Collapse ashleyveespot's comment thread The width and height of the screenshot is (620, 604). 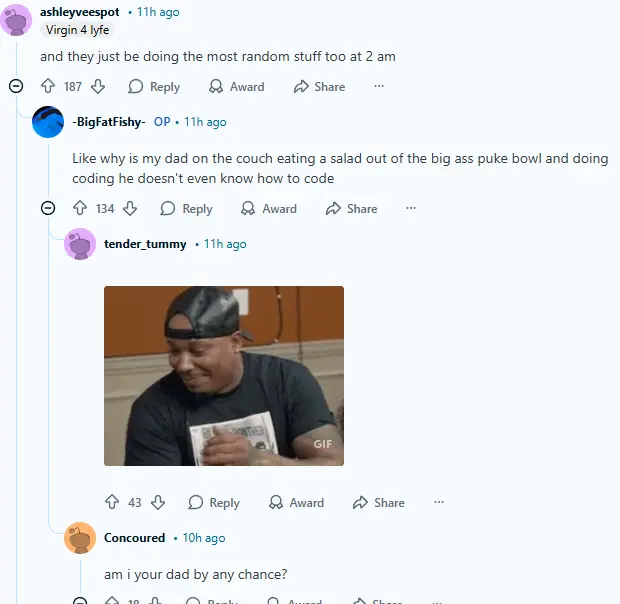click(15, 87)
